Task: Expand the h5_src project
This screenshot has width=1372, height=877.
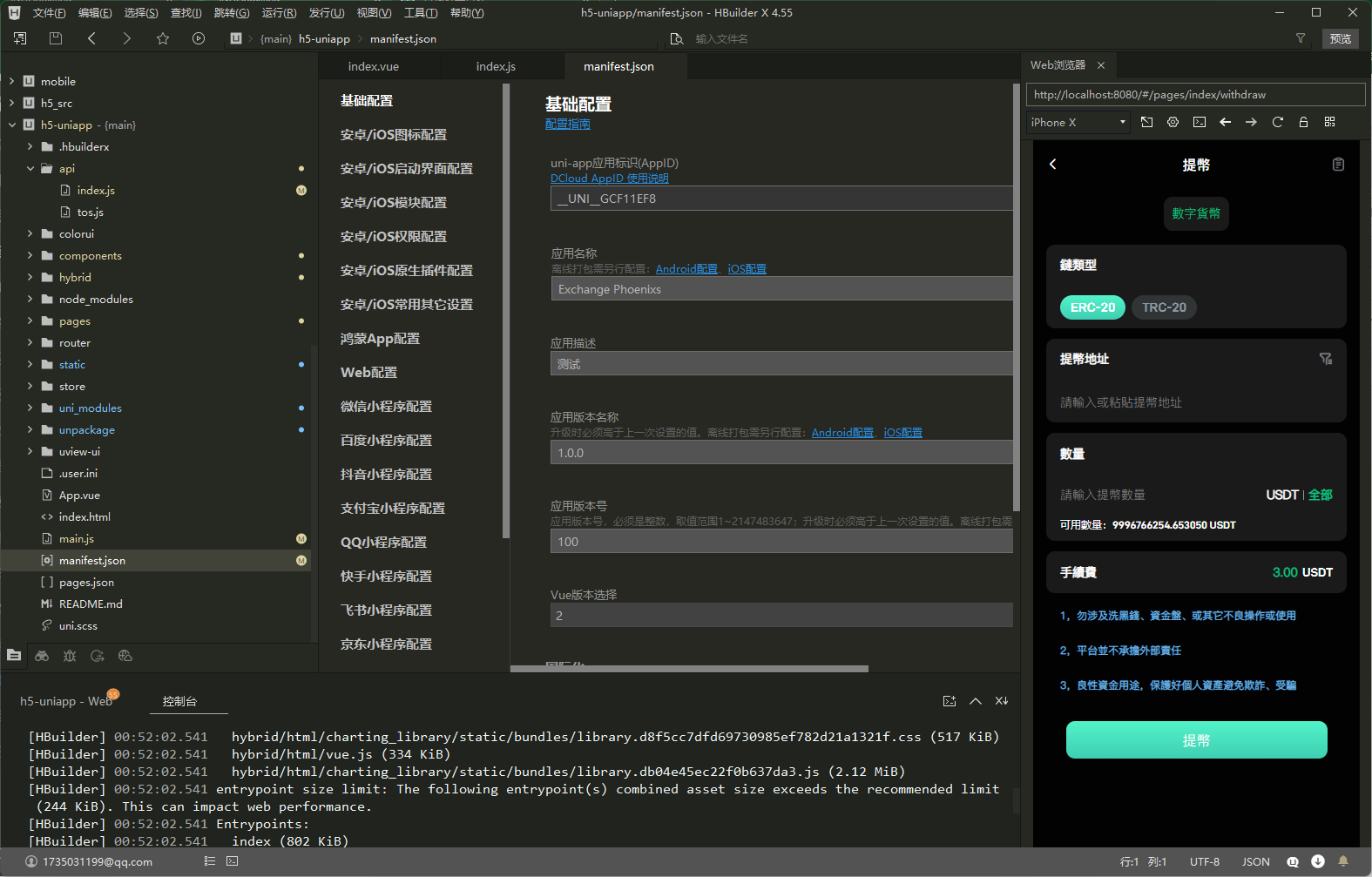Action: pos(11,103)
